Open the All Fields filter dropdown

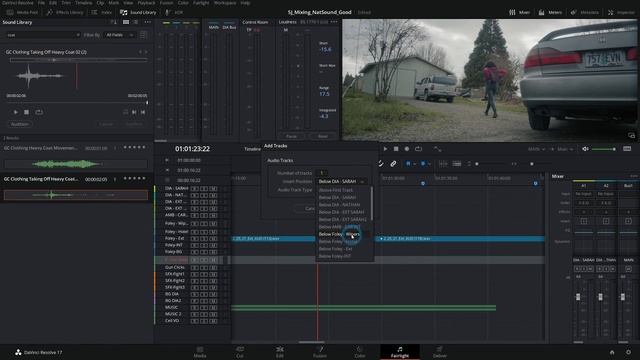coord(119,35)
